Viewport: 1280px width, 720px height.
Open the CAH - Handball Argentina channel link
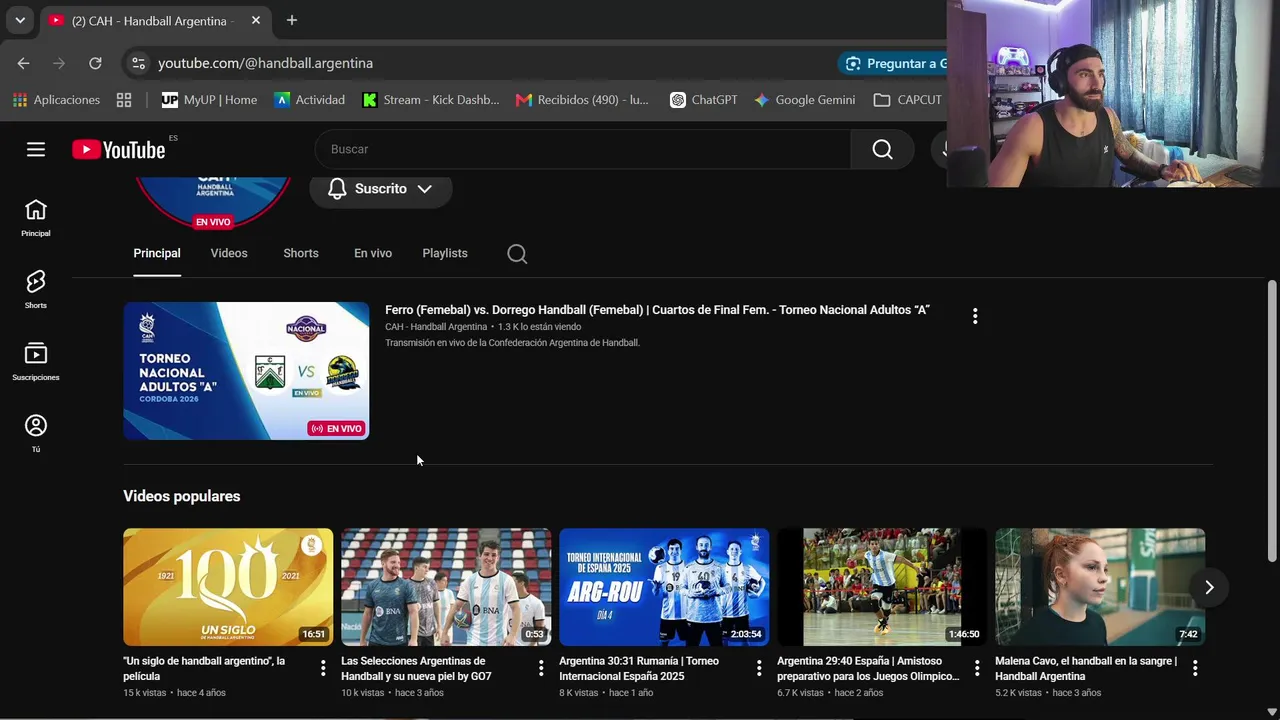click(x=436, y=327)
